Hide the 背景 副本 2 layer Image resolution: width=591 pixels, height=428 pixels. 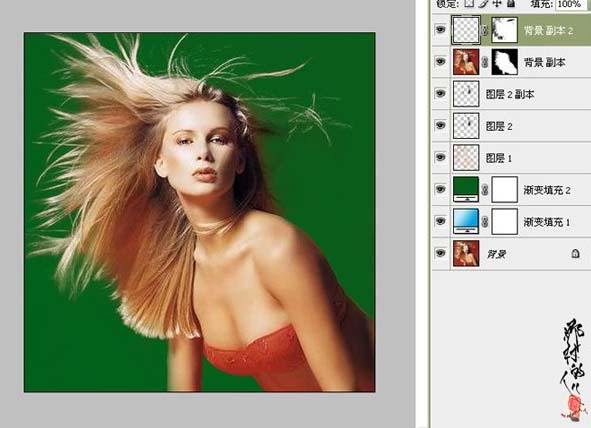440,30
